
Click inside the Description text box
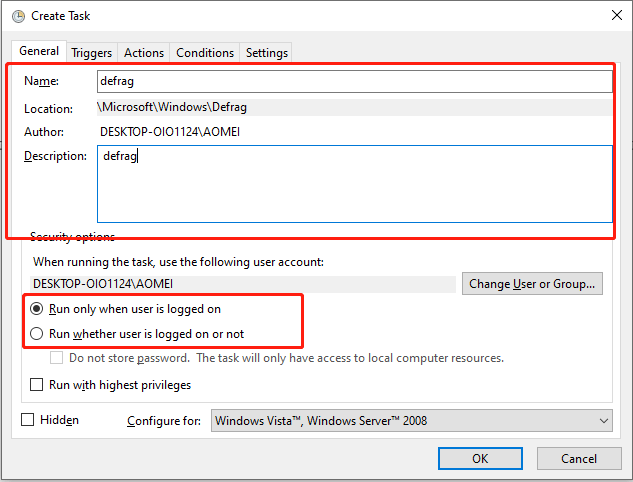tap(354, 184)
